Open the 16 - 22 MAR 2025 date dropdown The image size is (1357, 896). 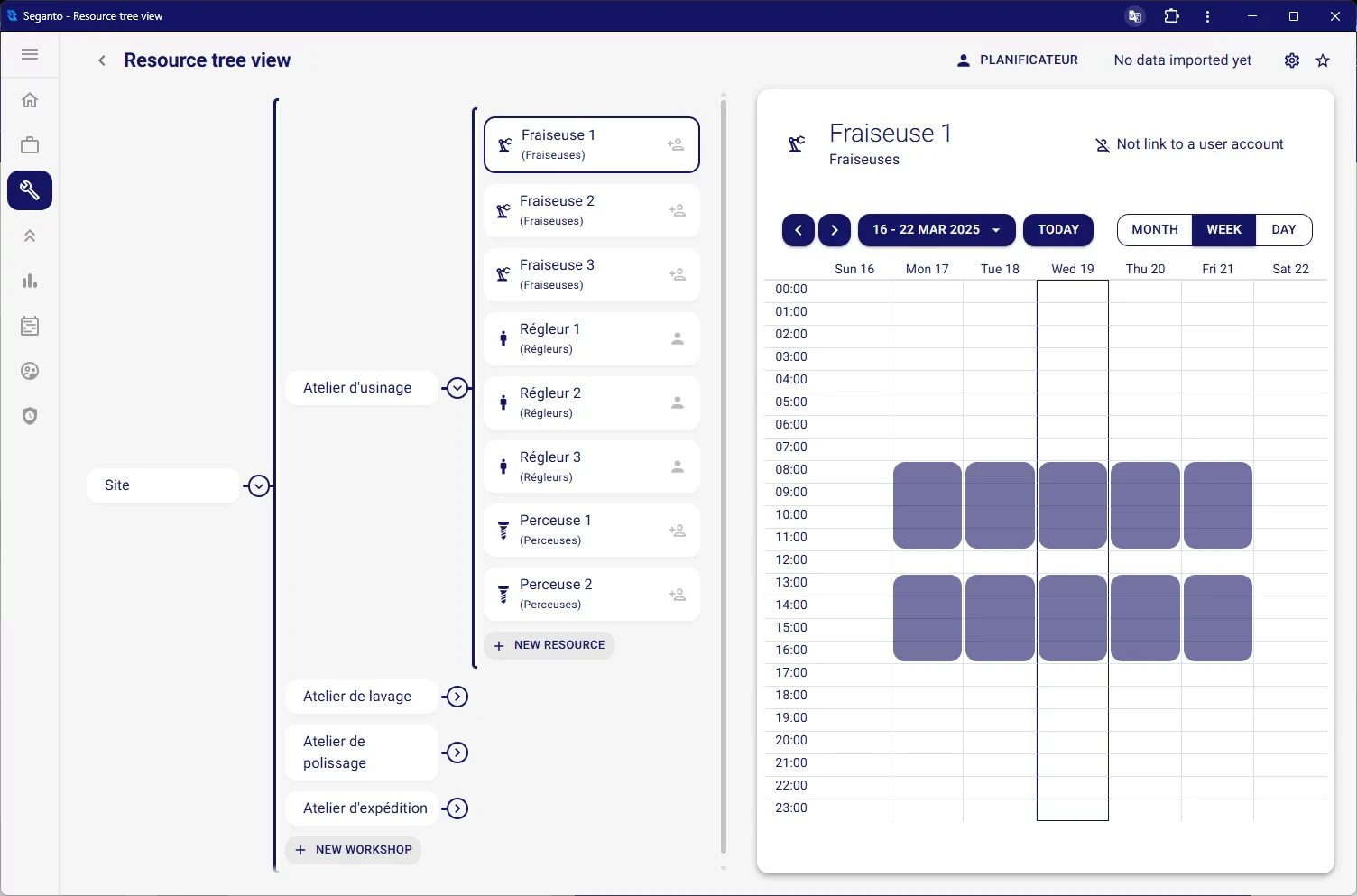[936, 230]
